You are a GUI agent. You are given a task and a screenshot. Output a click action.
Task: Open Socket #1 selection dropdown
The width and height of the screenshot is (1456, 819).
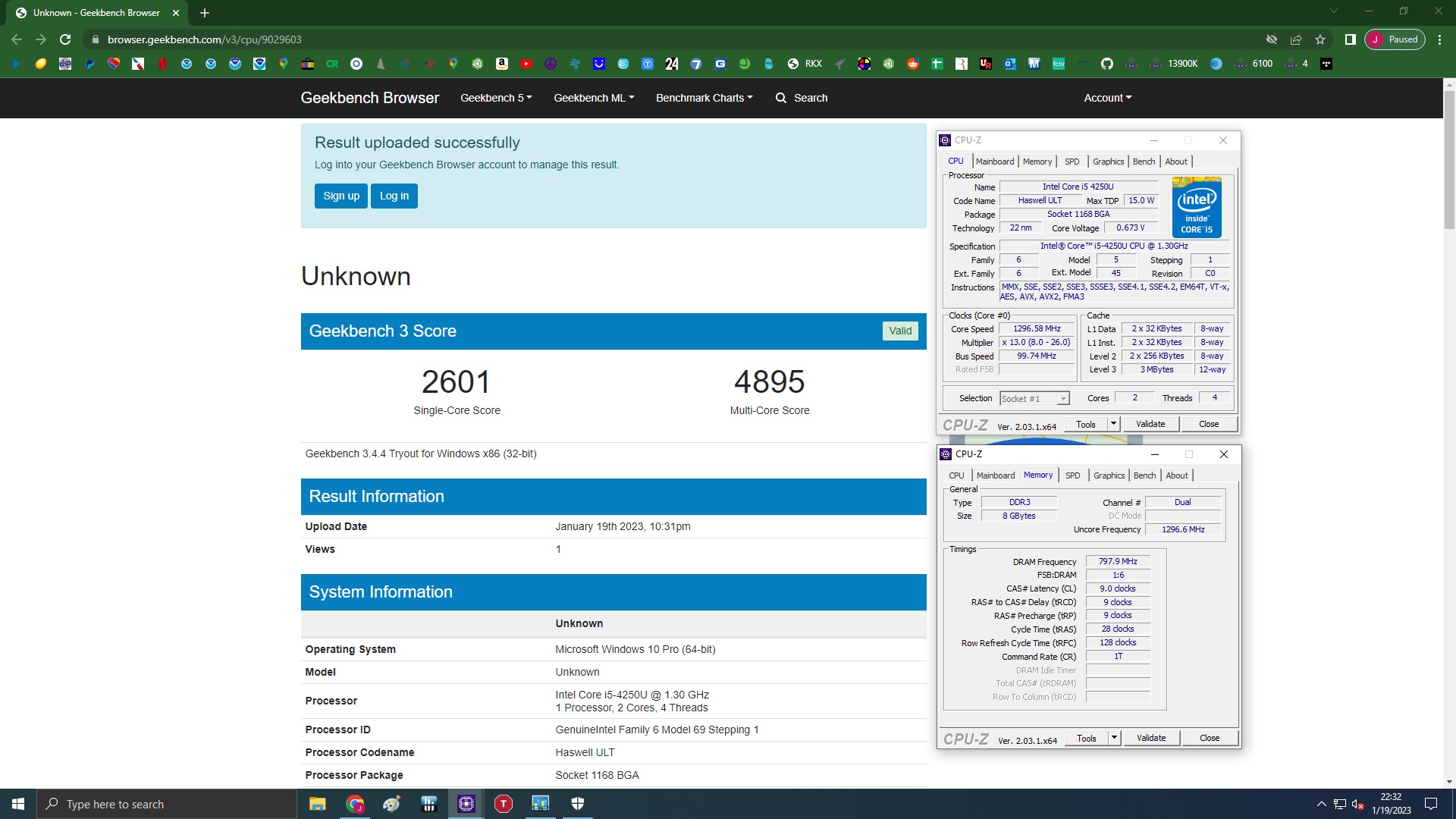point(1034,399)
